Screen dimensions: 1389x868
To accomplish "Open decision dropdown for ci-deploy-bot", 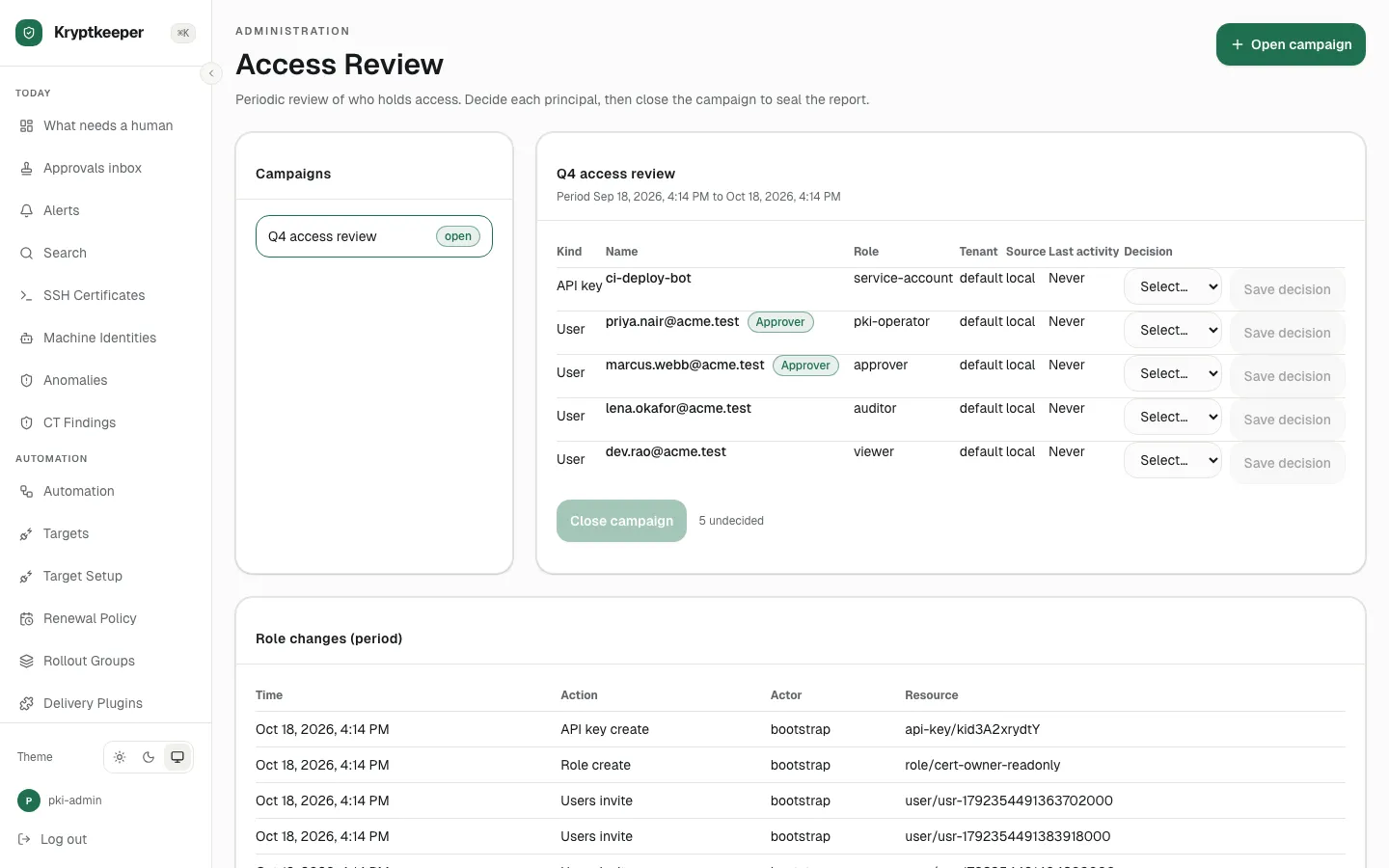I will pyautogui.click(x=1173, y=286).
